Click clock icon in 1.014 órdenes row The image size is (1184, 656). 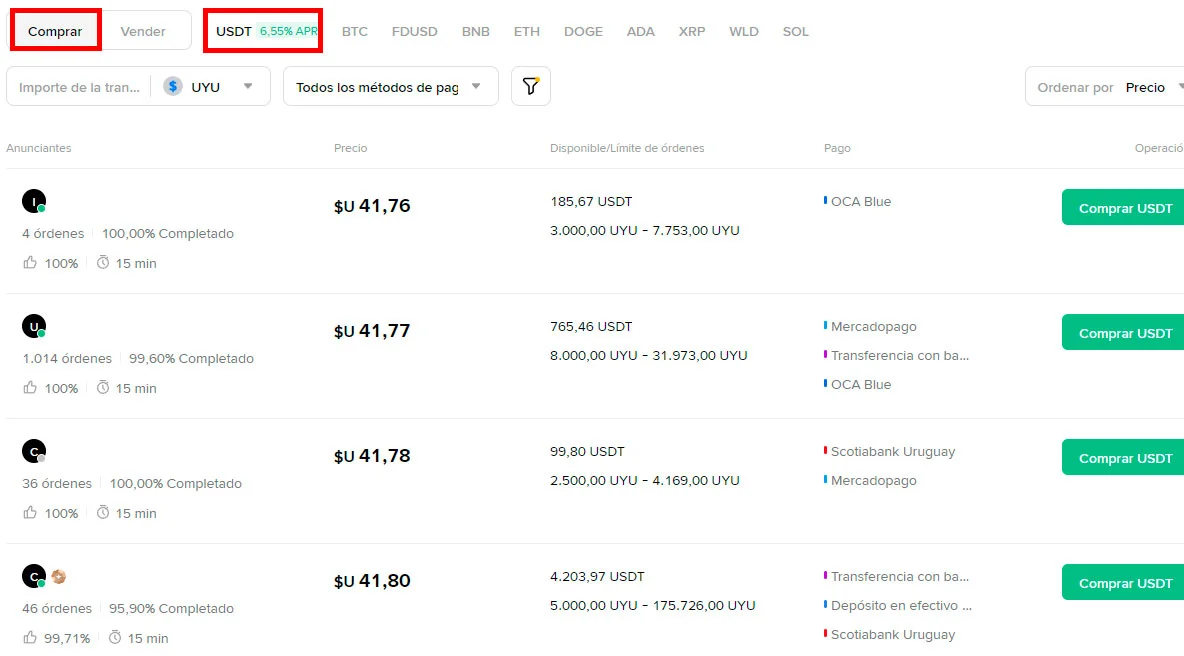(x=103, y=387)
